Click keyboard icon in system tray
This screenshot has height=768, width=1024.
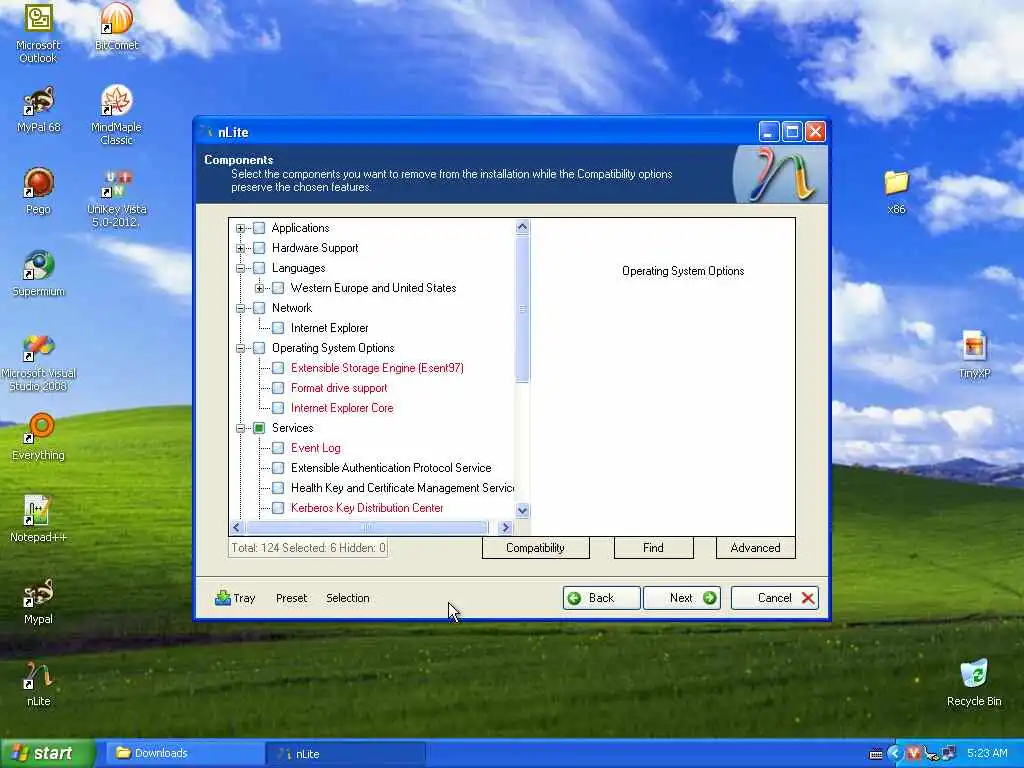[876, 754]
